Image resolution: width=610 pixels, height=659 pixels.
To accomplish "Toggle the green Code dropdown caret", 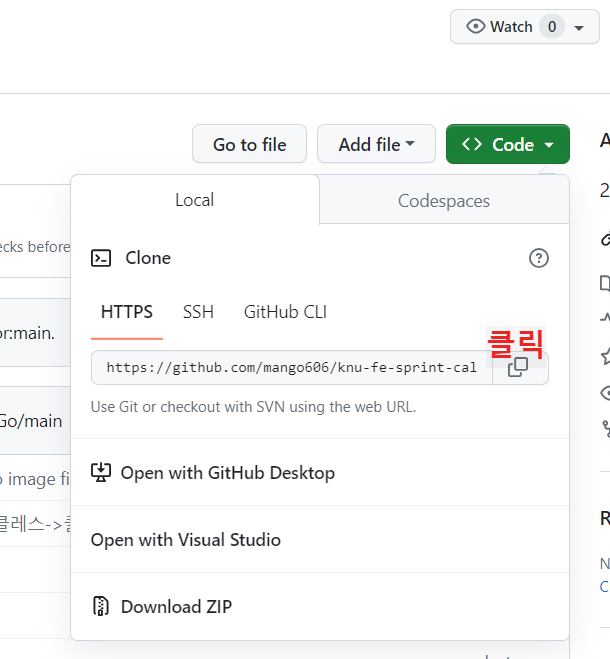I will coord(549,145).
